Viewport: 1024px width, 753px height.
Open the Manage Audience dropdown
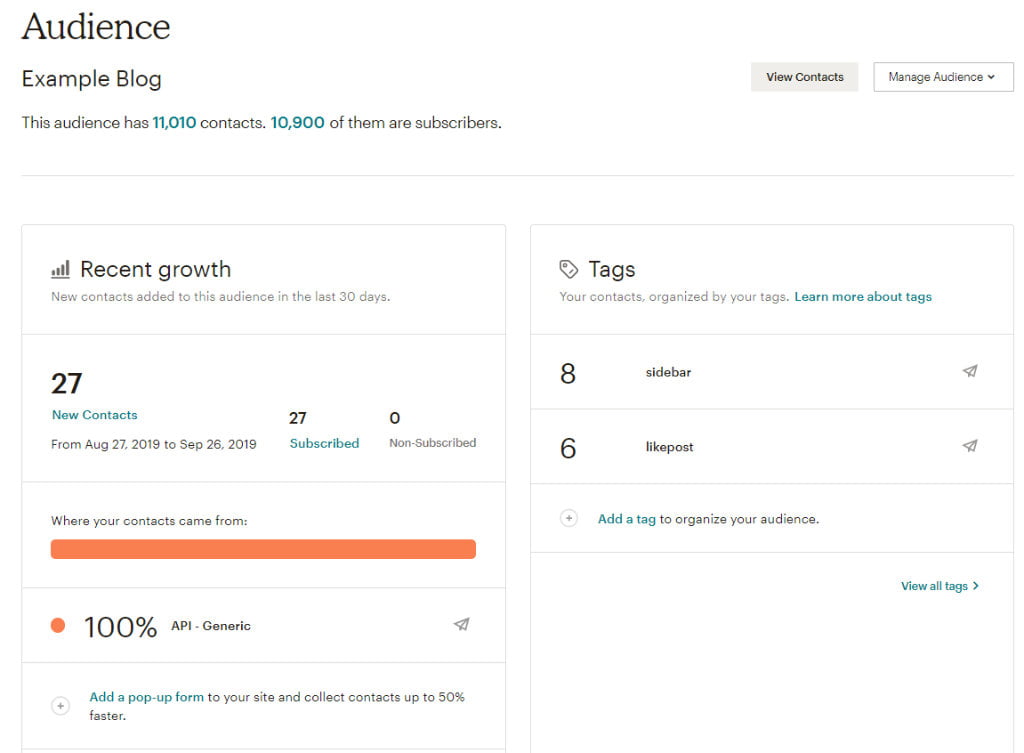click(x=943, y=77)
